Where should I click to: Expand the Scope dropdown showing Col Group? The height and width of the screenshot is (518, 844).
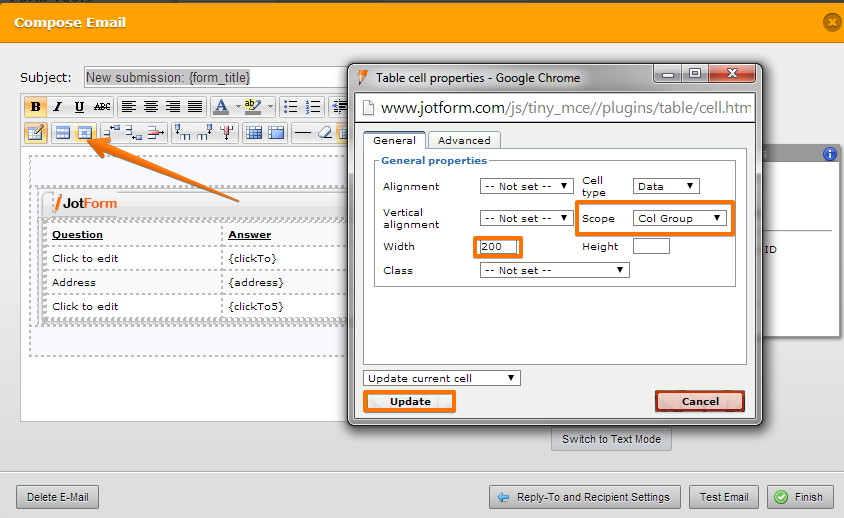679,218
